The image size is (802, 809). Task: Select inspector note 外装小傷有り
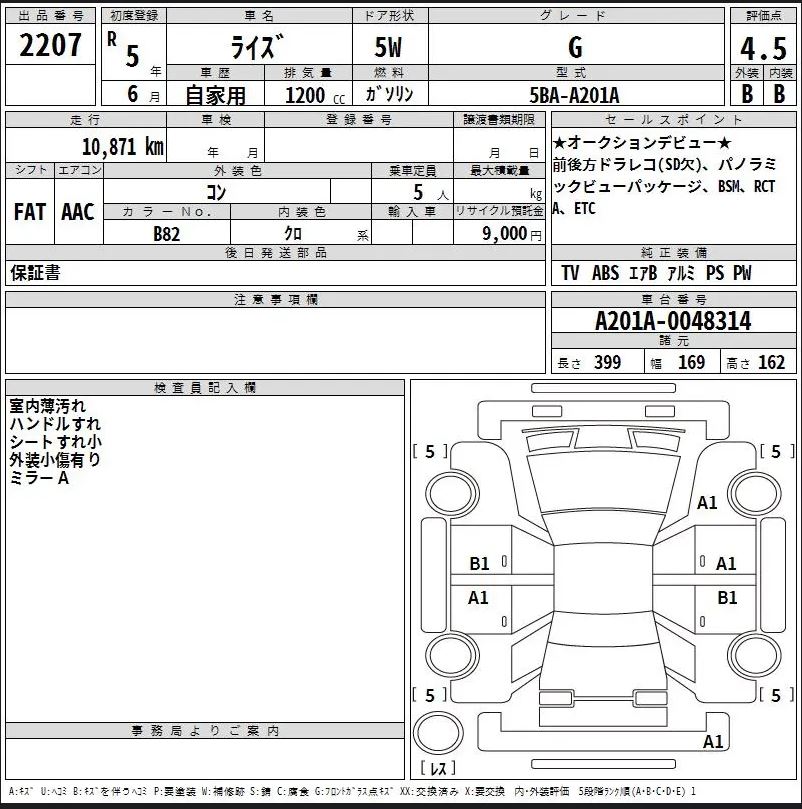tap(55, 460)
